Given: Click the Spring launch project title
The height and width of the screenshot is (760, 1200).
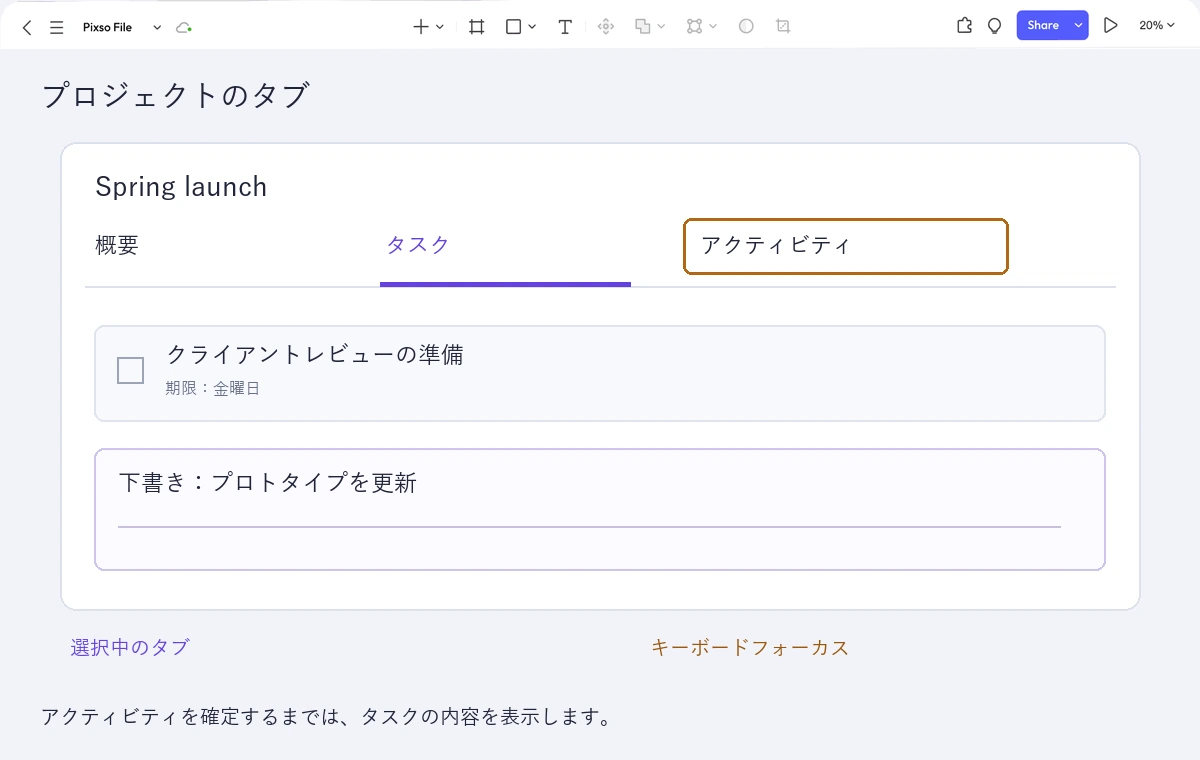Looking at the screenshot, I should point(181,187).
